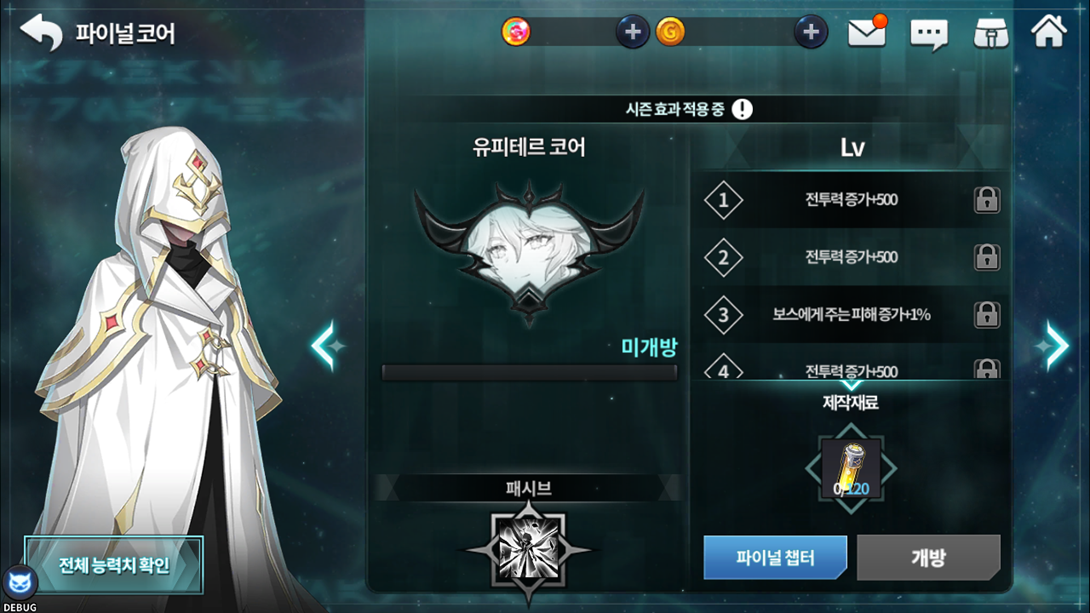The height and width of the screenshot is (613, 1090).
Task: Open the DEBUG cat icon
Action: [x=19, y=582]
